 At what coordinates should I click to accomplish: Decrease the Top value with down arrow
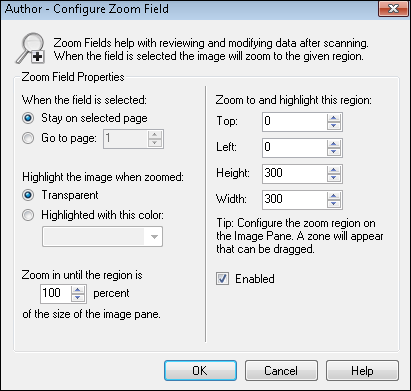pyautogui.click(x=334, y=126)
